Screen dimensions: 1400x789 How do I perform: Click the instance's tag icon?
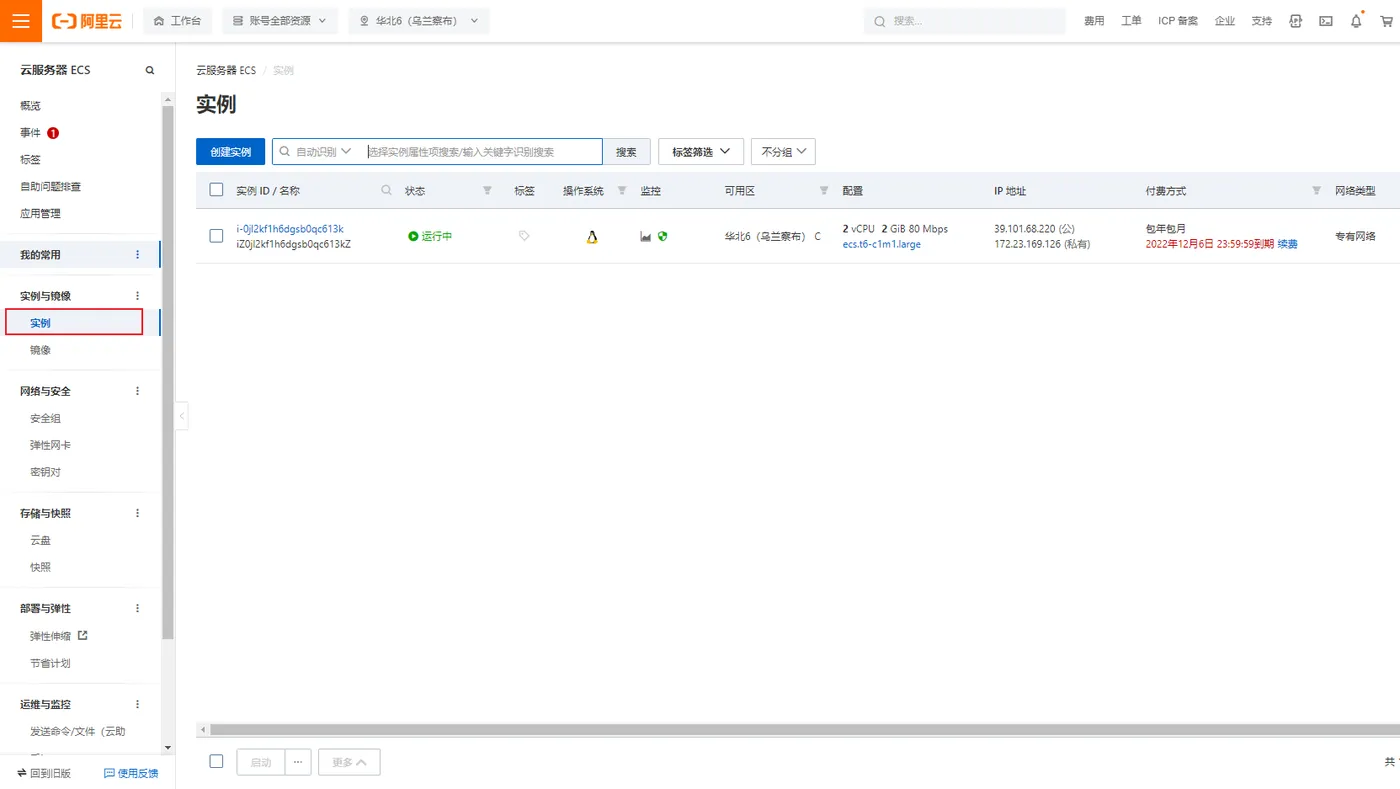tap(524, 236)
